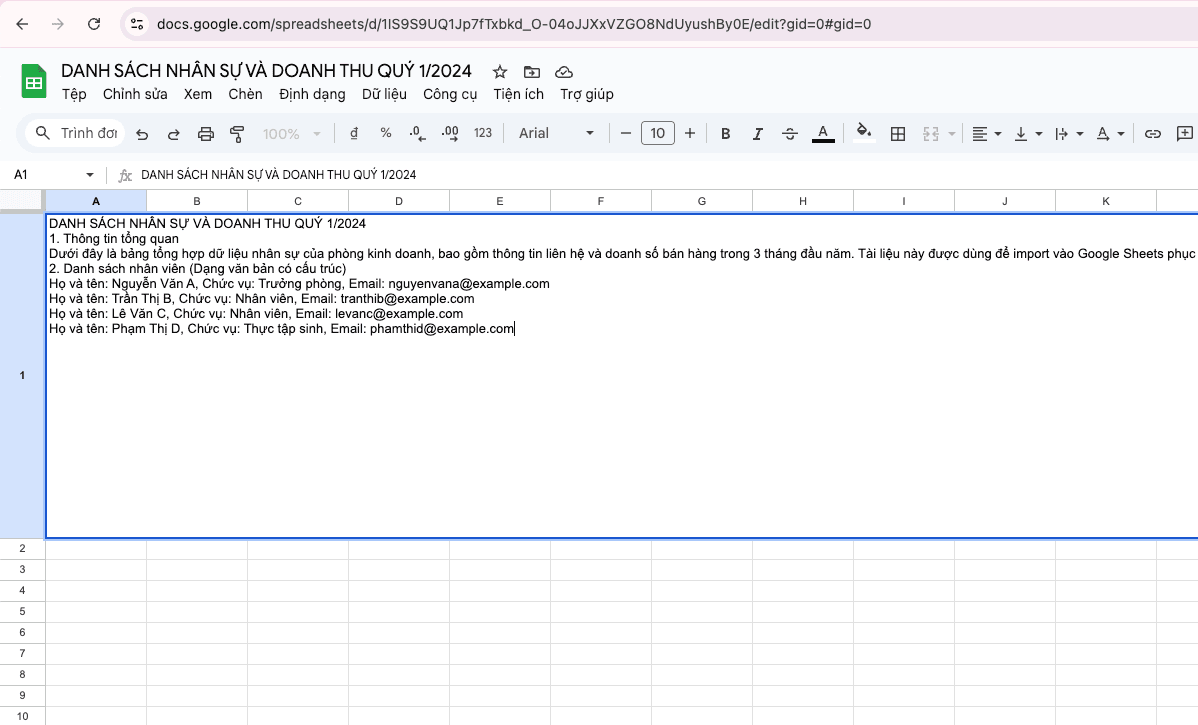Image resolution: width=1198 pixels, height=725 pixels.
Task: Open the borders tool icon
Action: click(x=898, y=134)
